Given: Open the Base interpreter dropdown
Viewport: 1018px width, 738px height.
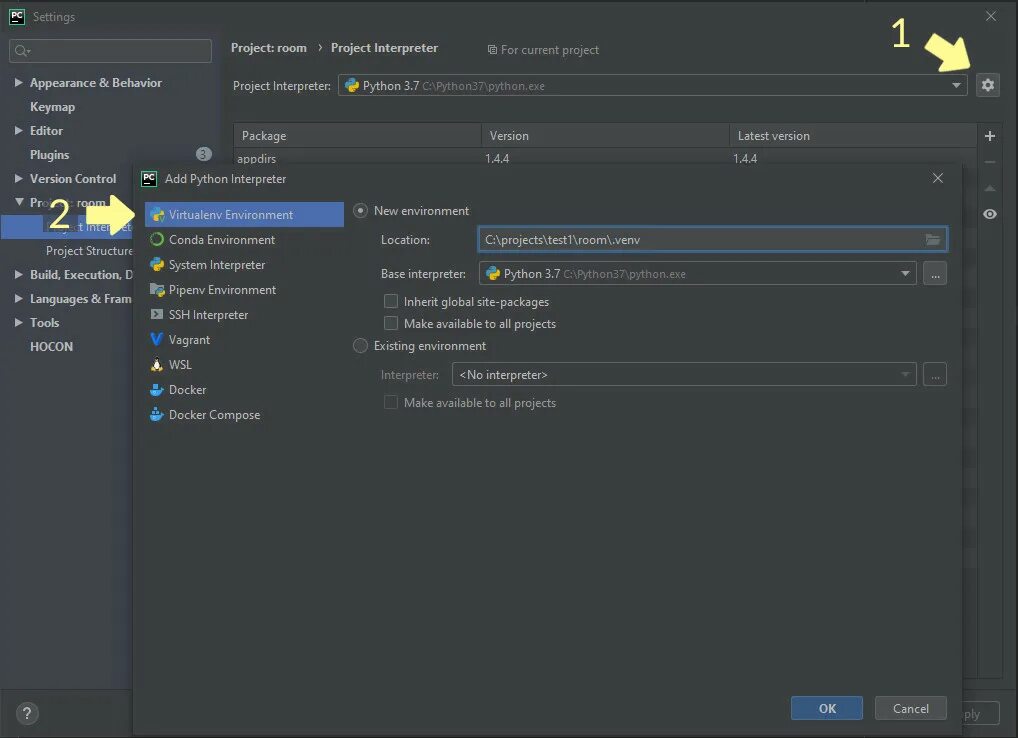Looking at the screenshot, I should coord(697,273).
